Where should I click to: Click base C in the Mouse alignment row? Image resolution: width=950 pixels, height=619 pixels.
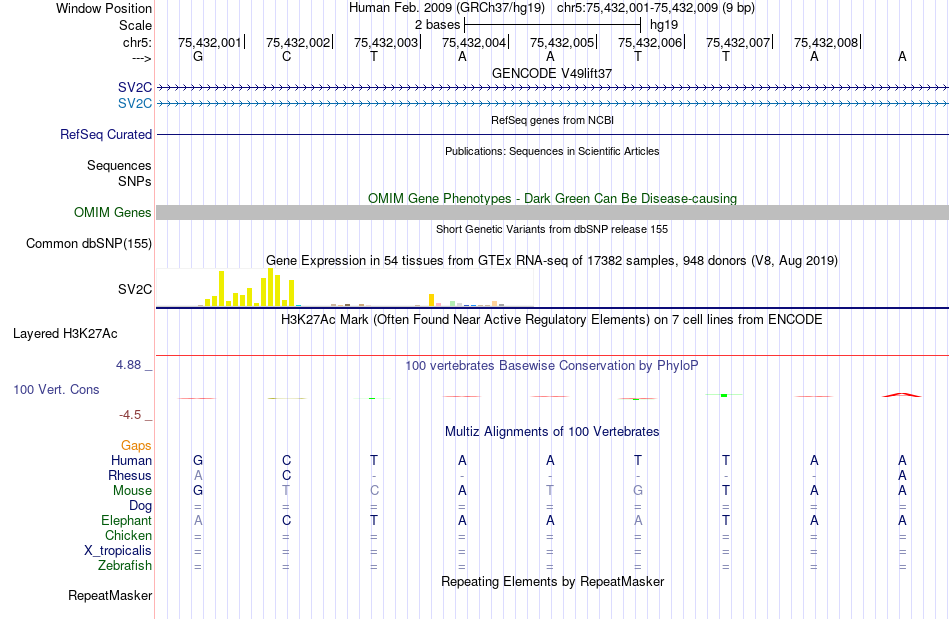374,491
